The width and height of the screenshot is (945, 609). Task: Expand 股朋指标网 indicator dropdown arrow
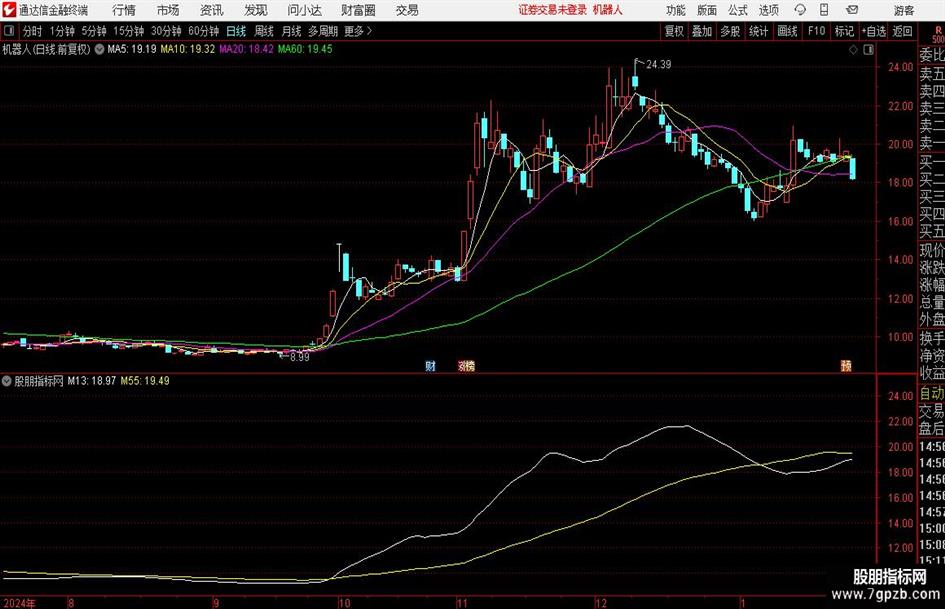(x=7, y=381)
